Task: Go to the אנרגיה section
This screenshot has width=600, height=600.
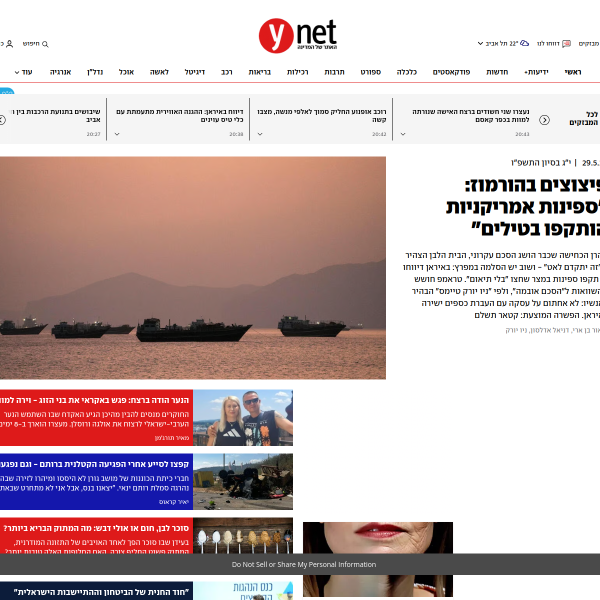Action: click(x=60, y=72)
